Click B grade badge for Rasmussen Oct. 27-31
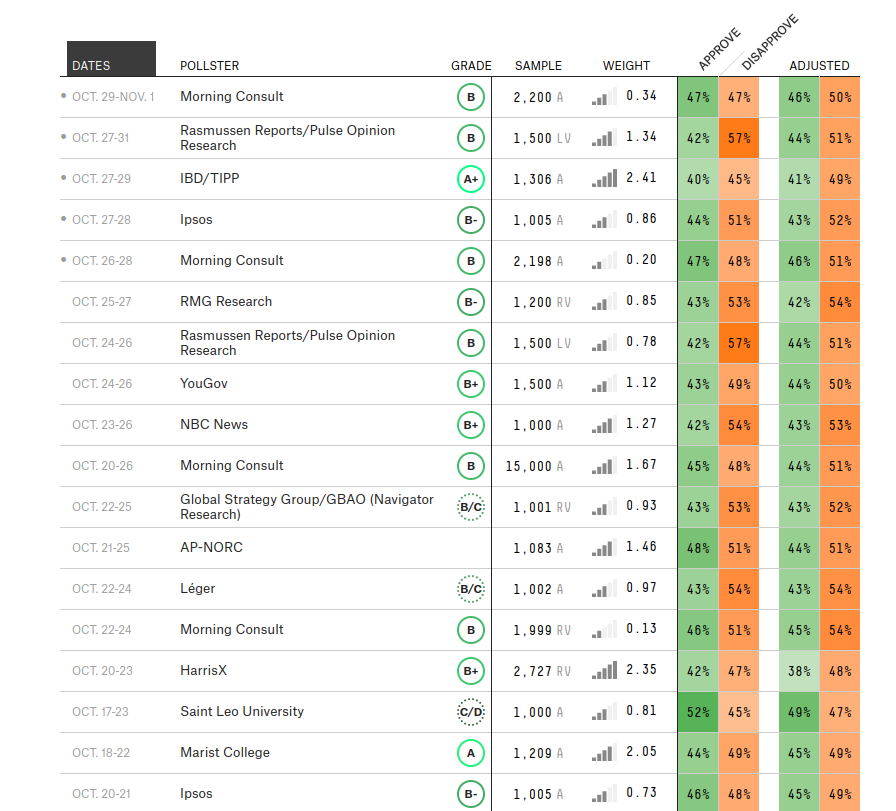The height and width of the screenshot is (811, 896). click(x=471, y=138)
